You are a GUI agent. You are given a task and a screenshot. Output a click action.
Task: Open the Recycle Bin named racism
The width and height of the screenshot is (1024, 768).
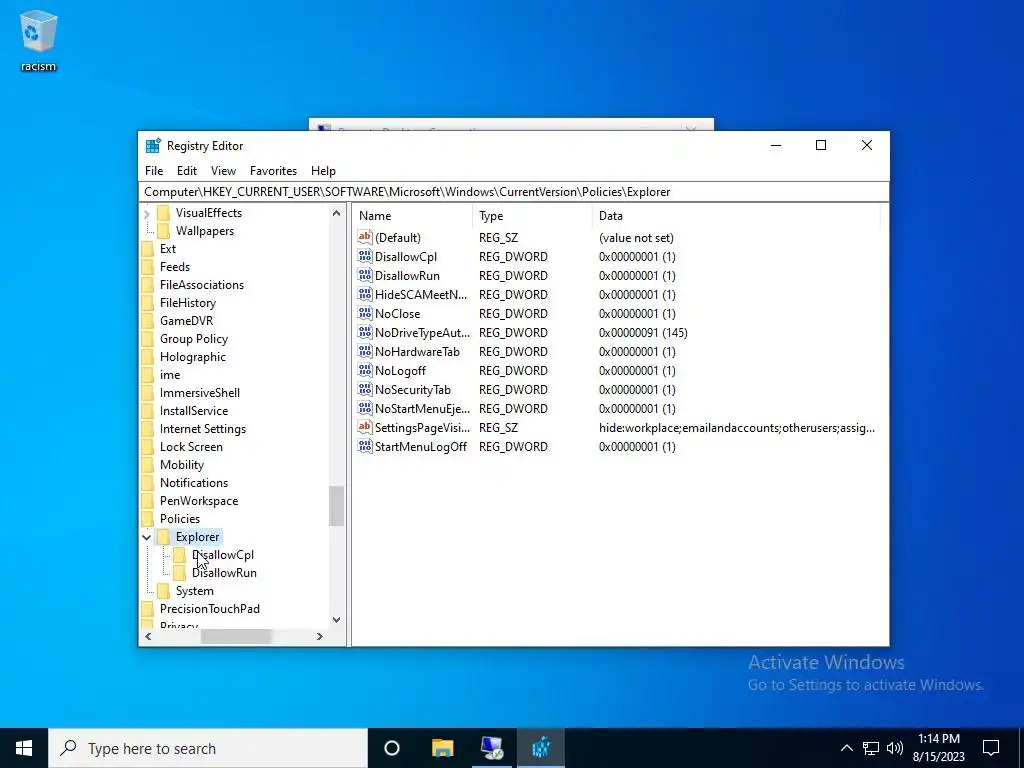pyautogui.click(x=39, y=40)
